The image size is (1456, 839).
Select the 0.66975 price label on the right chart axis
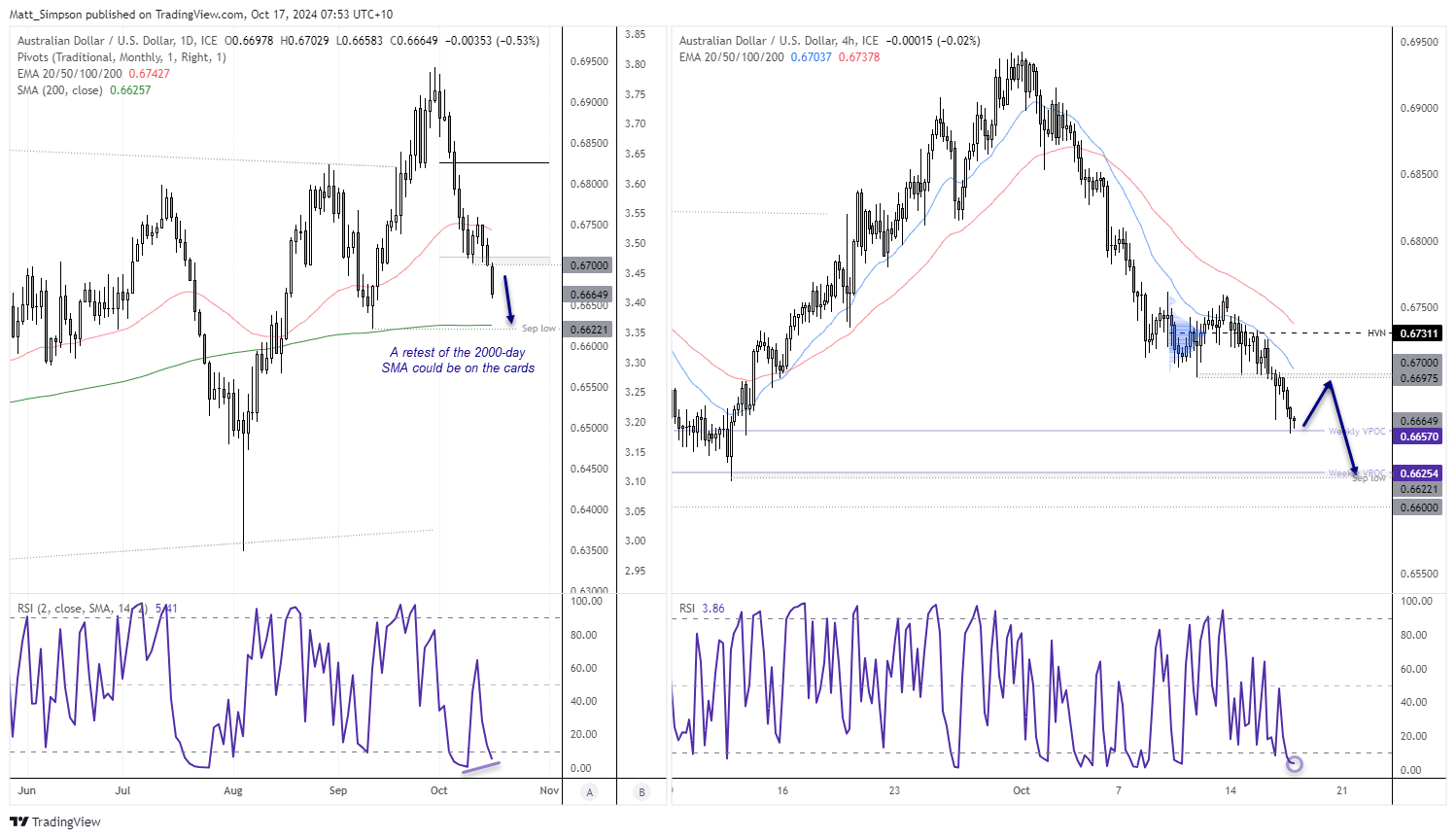coord(1419,378)
